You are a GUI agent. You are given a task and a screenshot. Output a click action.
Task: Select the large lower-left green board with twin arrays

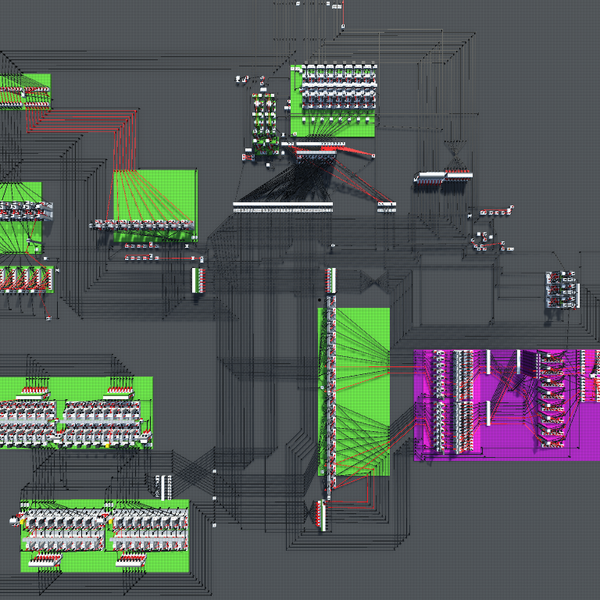point(76,412)
